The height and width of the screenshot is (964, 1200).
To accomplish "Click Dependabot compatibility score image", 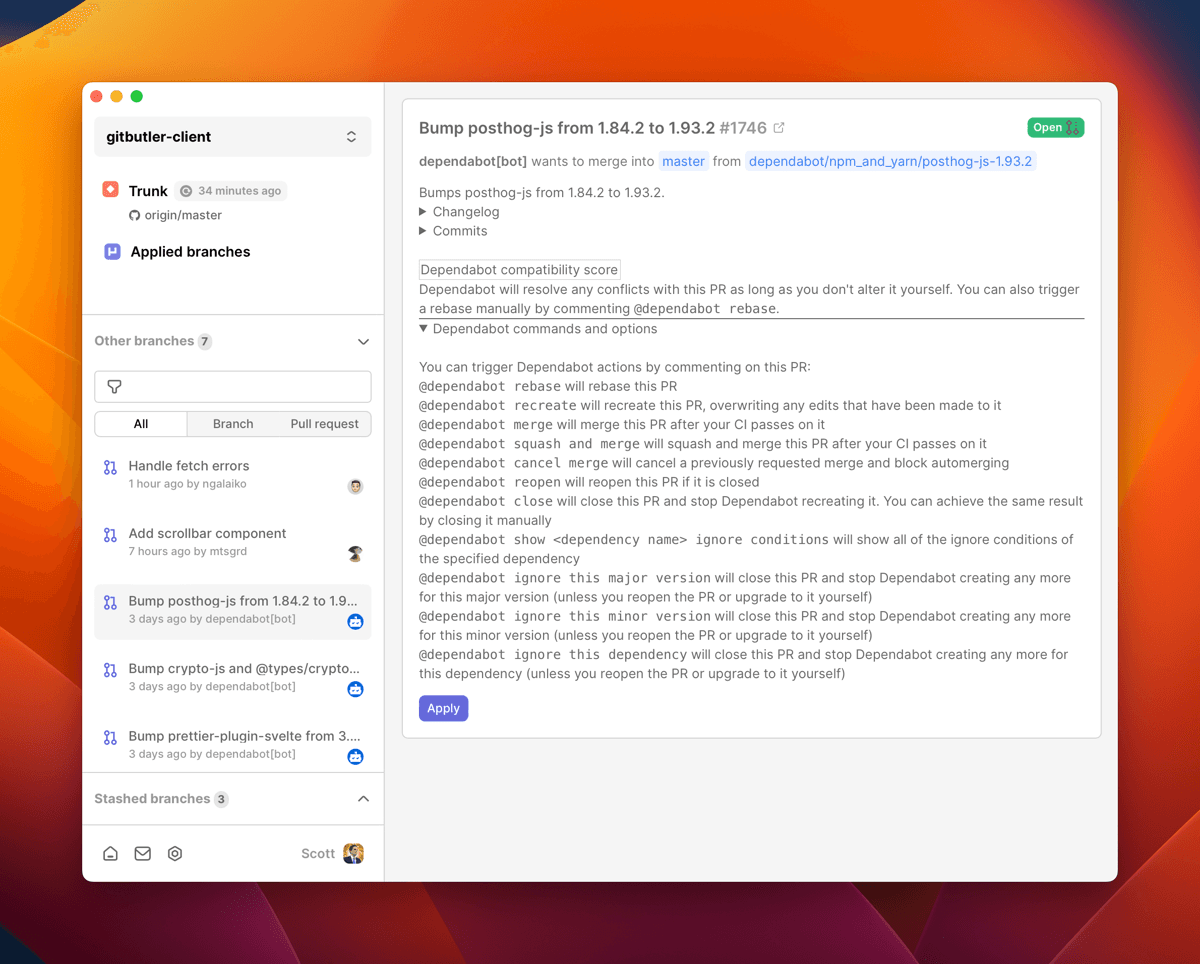I will point(519,270).
